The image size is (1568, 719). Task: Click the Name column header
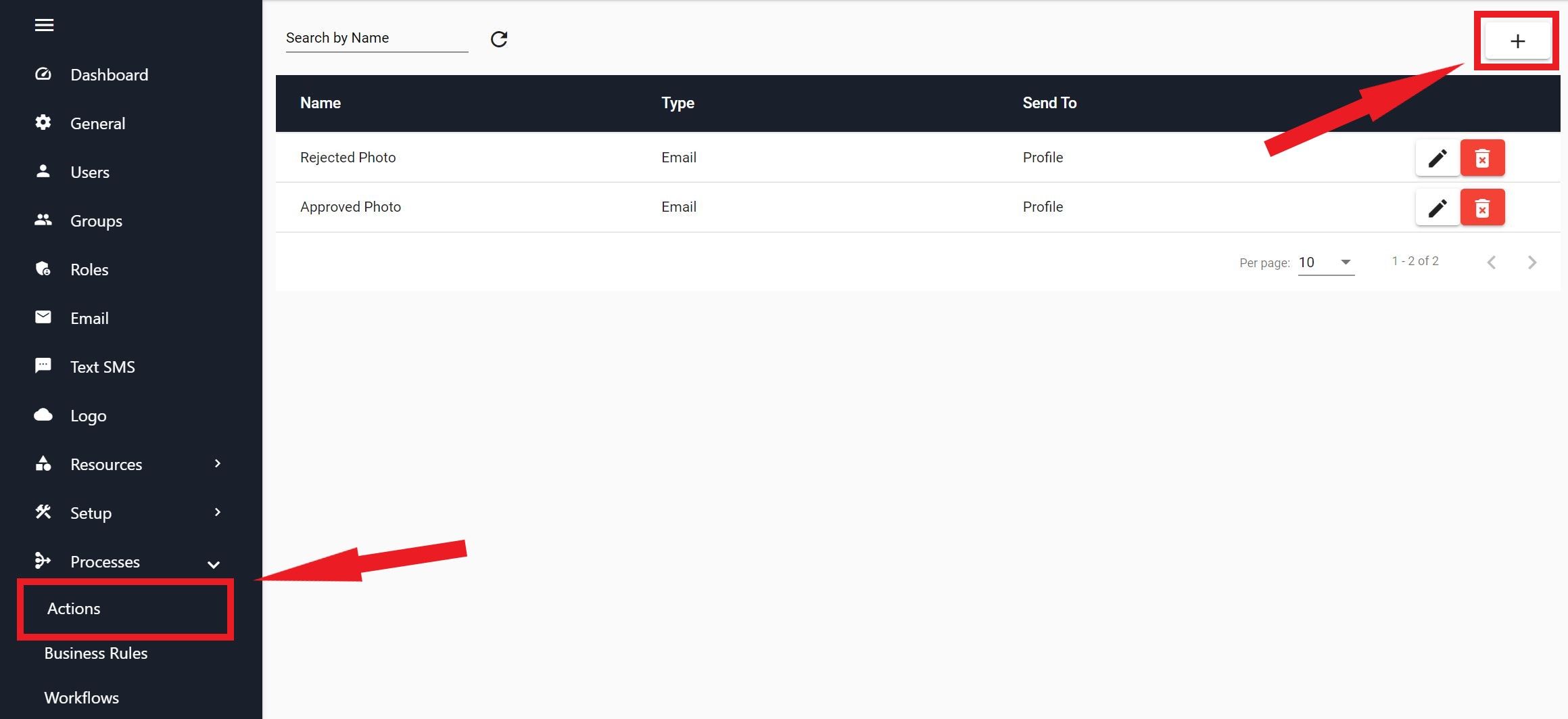click(x=320, y=103)
